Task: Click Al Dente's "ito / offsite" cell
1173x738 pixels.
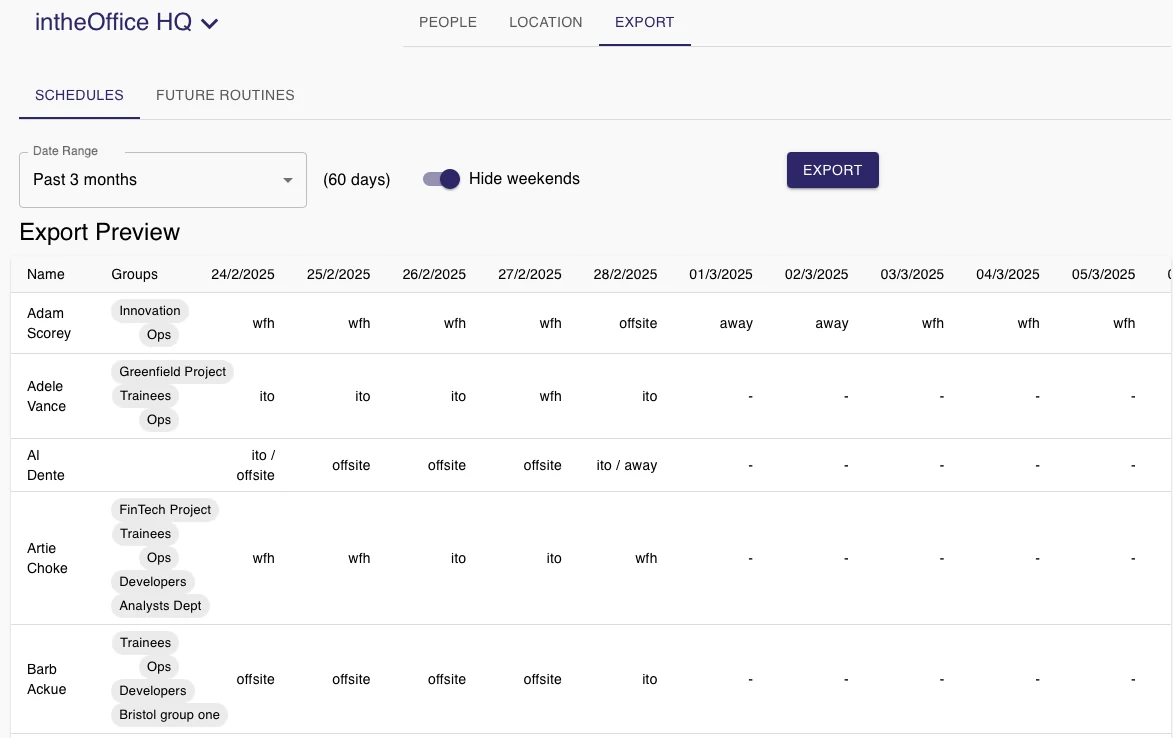Action: (x=255, y=465)
